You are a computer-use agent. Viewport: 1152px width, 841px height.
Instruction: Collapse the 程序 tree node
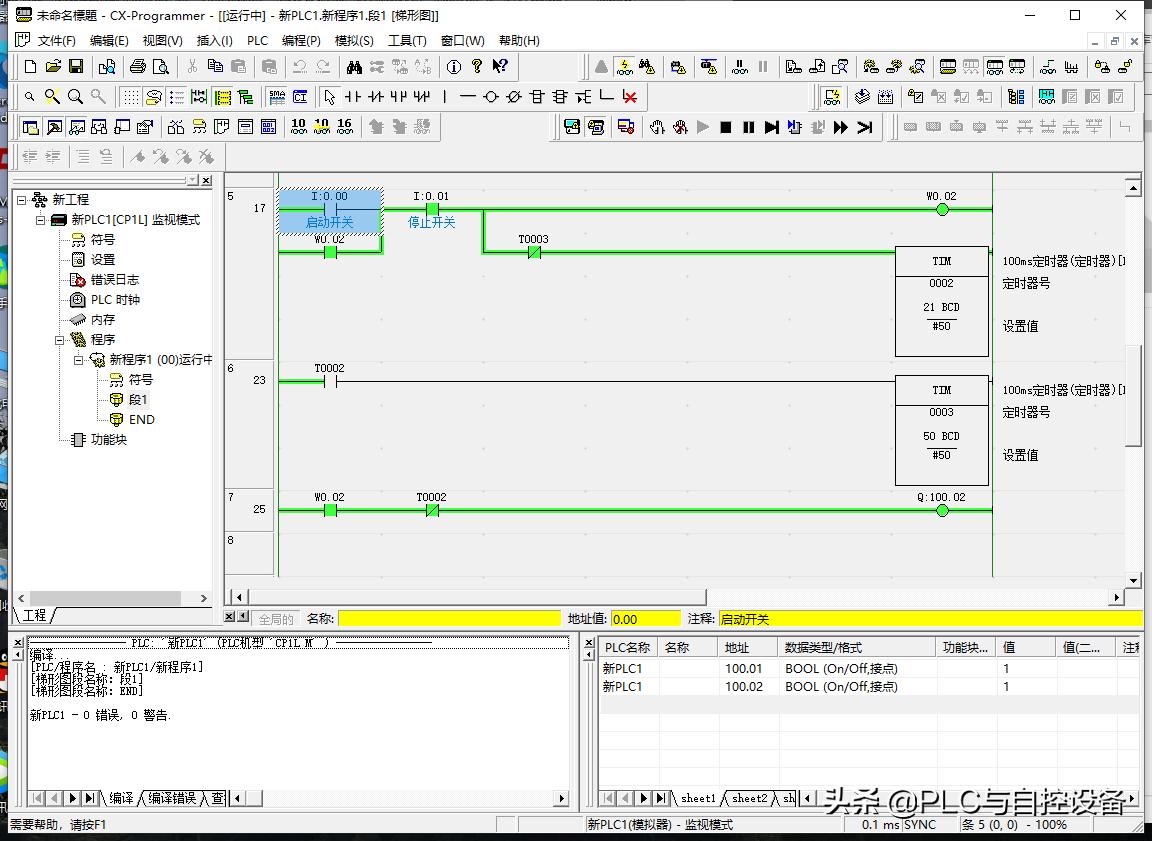pos(60,340)
